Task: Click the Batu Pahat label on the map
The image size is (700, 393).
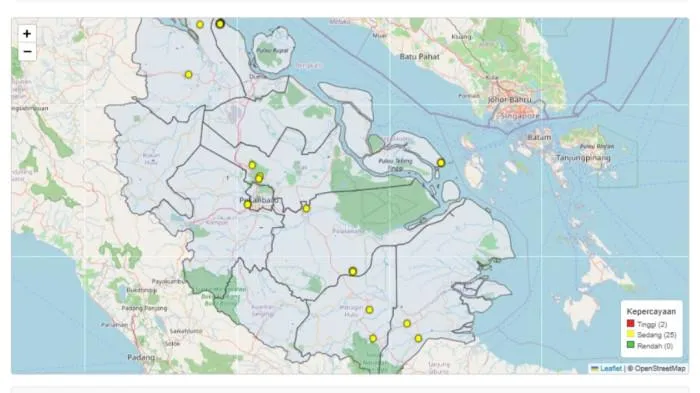Action: (x=419, y=57)
